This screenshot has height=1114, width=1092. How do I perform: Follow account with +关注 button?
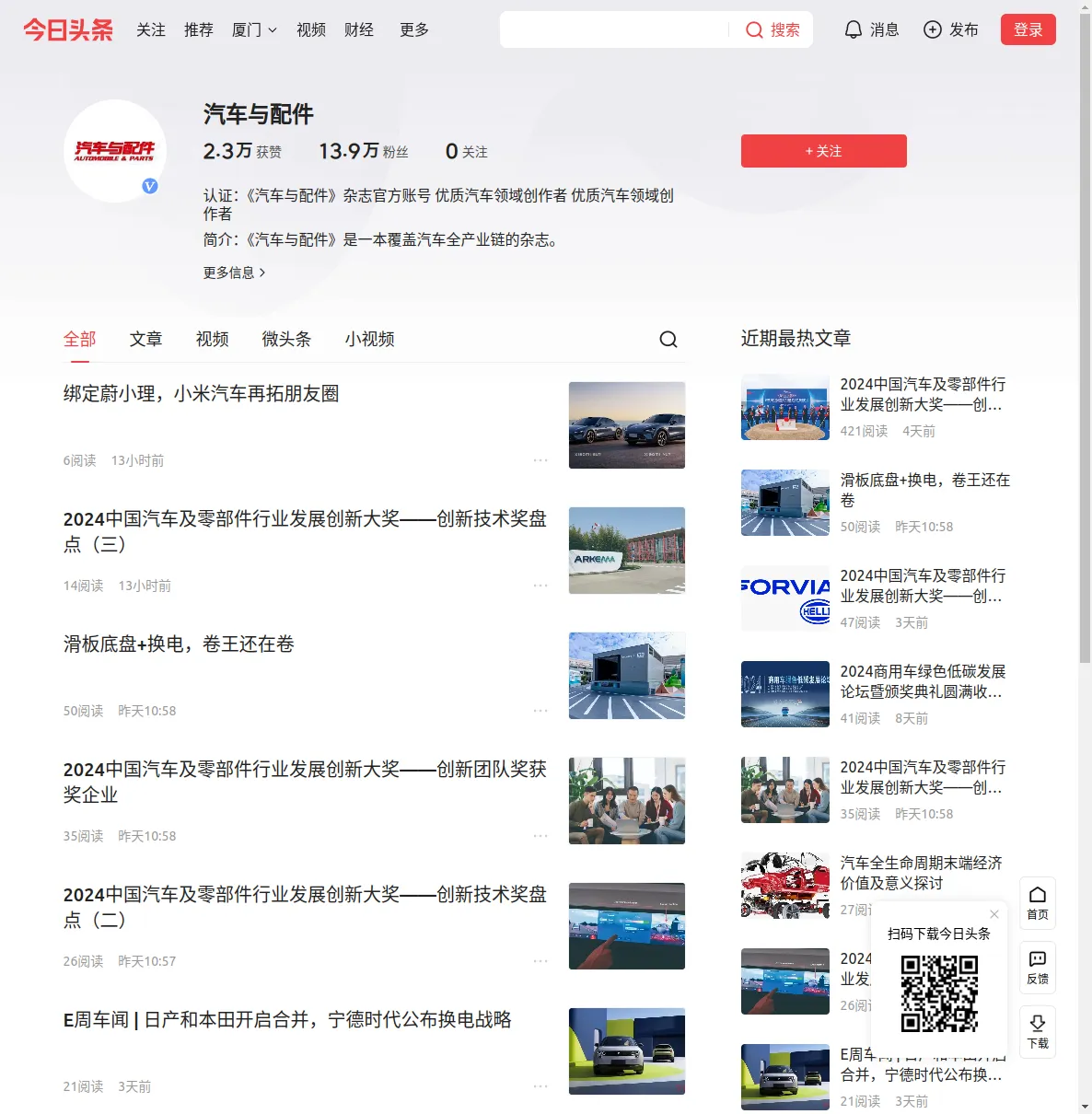click(824, 151)
